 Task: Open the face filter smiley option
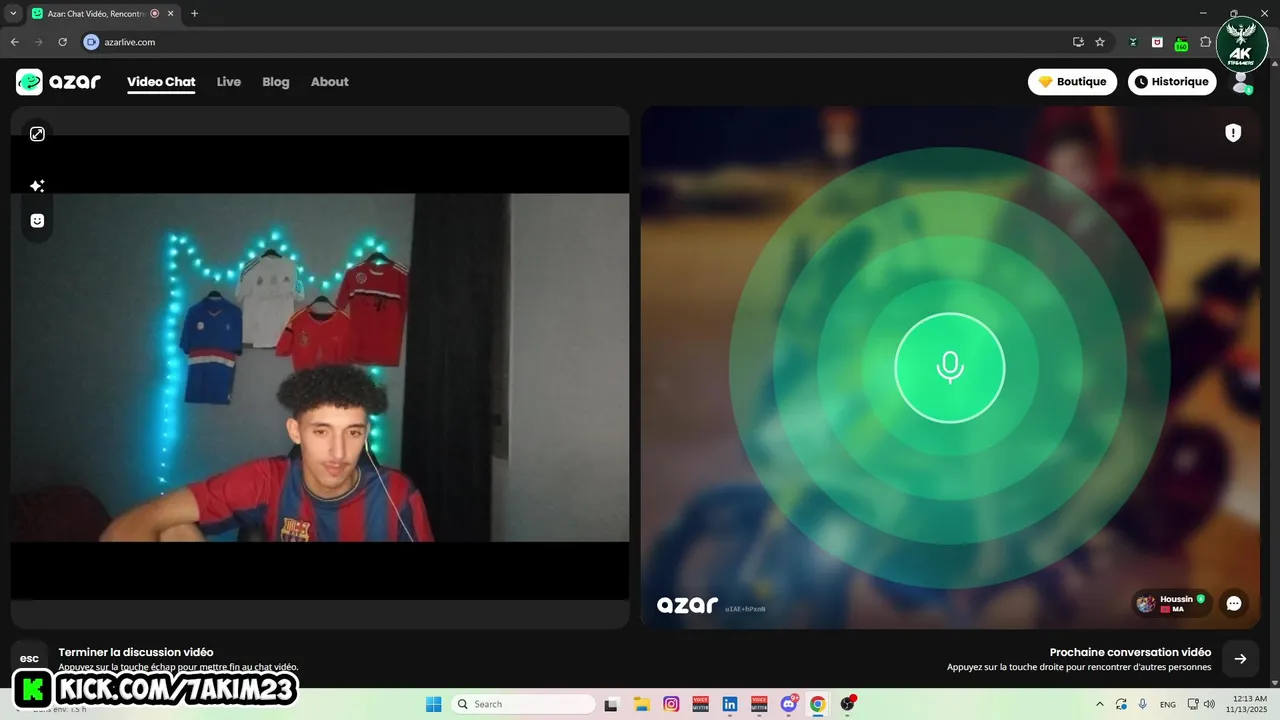[37, 221]
